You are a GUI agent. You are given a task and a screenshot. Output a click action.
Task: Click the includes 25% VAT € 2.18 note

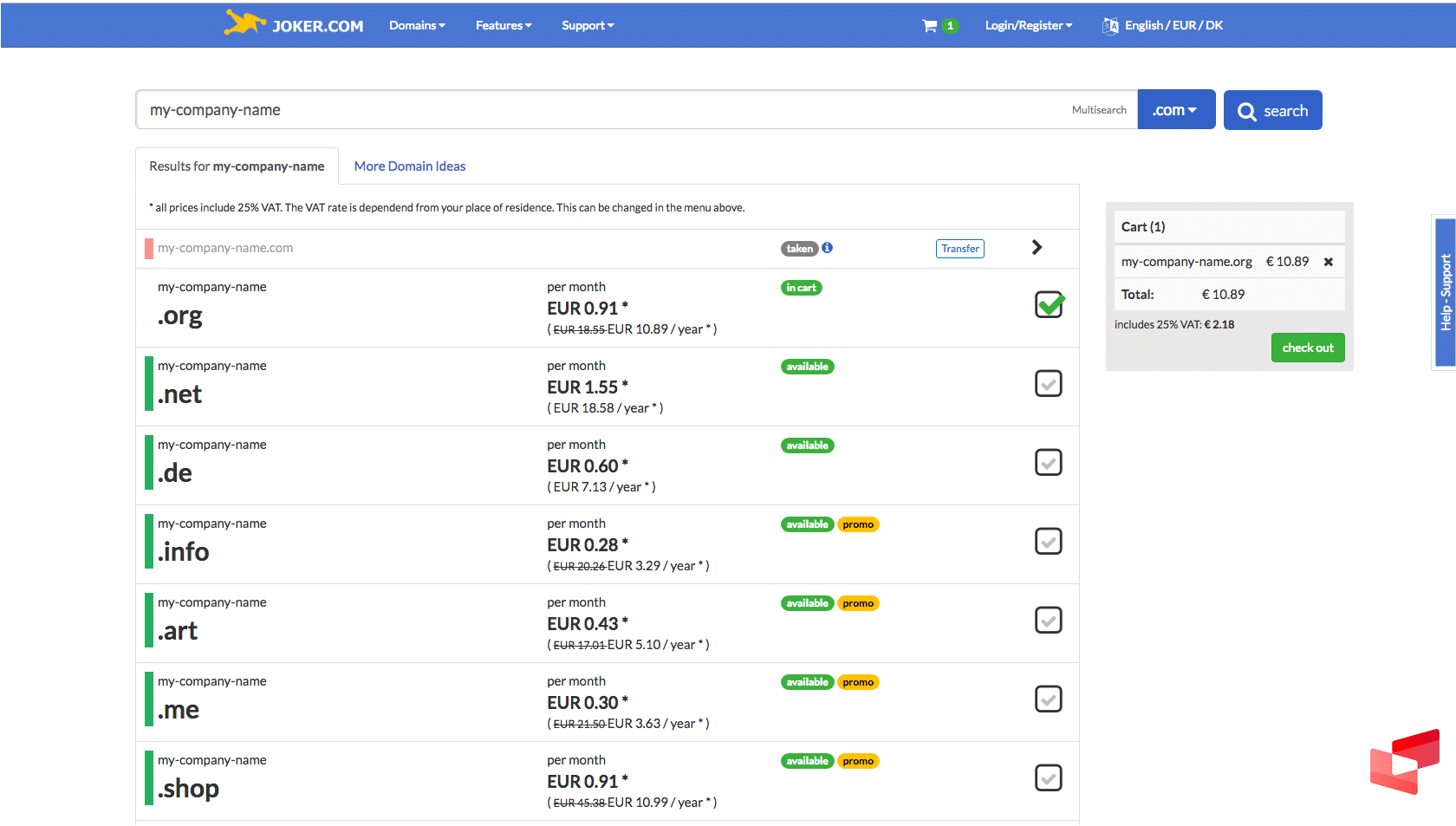pos(1174,325)
